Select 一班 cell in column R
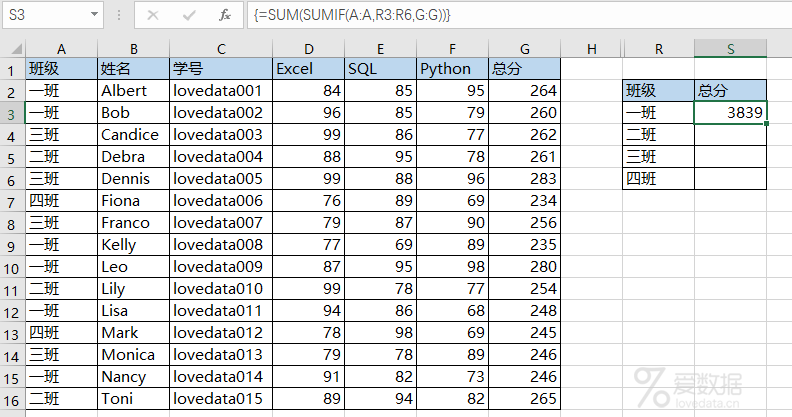The width and height of the screenshot is (792, 417). [659, 113]
